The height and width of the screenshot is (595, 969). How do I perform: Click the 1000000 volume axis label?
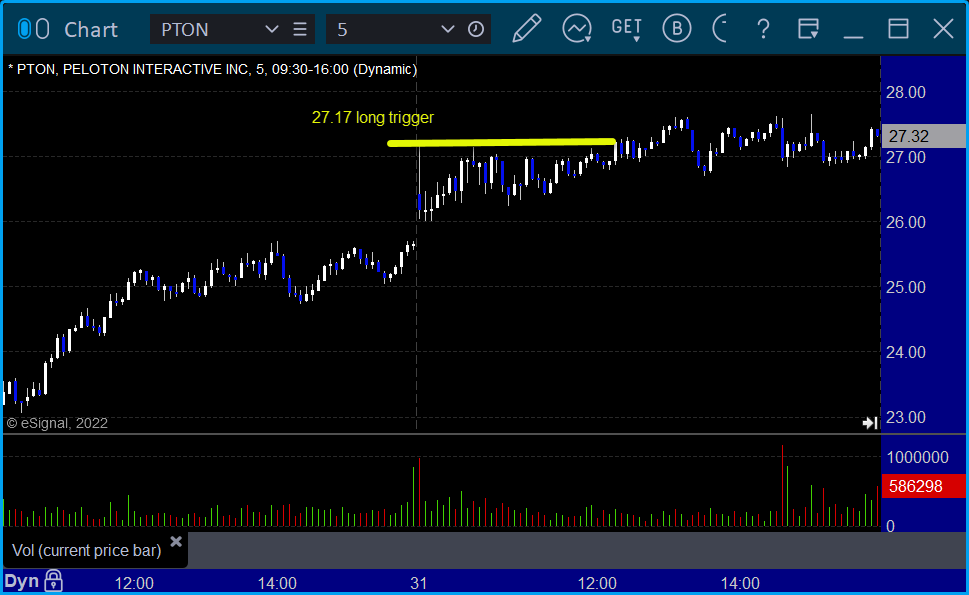point(918,457)
